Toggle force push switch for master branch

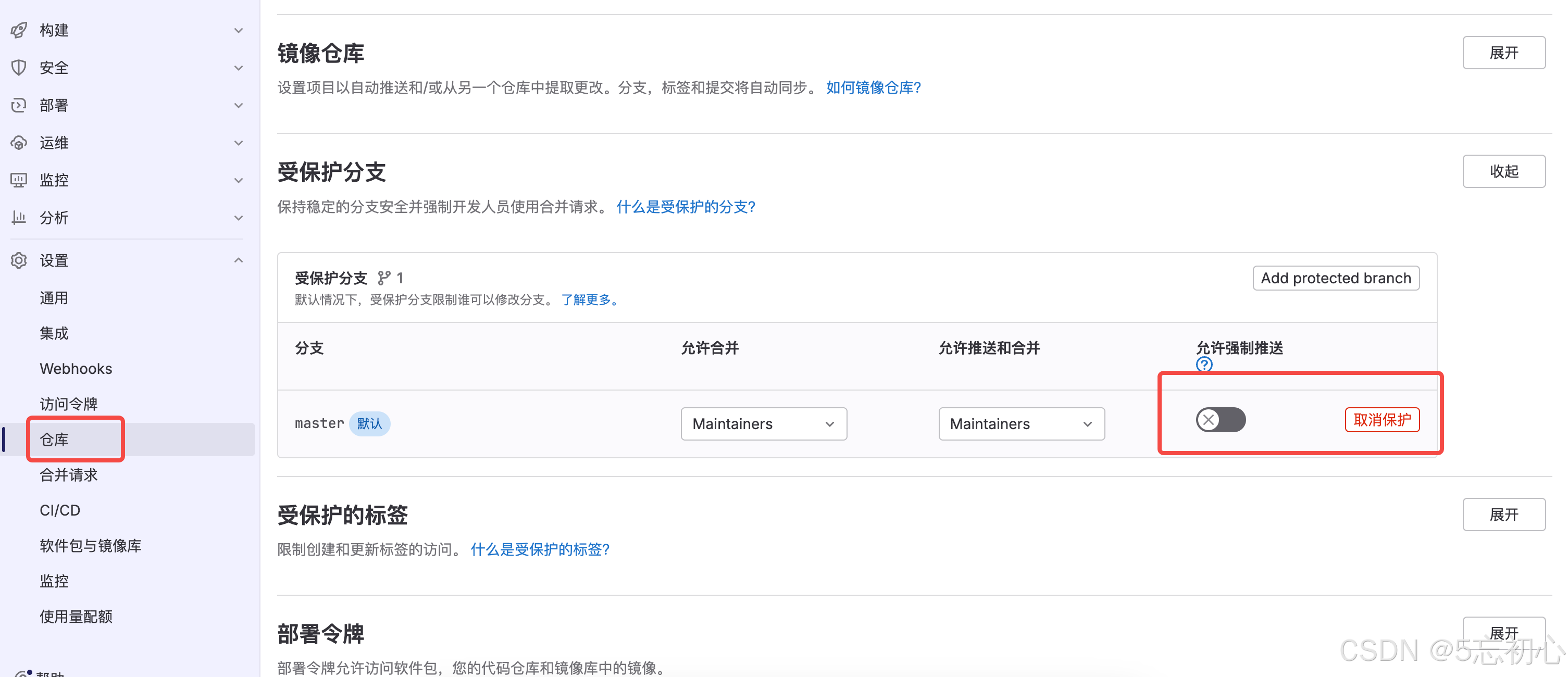(x=1221, y=420)
